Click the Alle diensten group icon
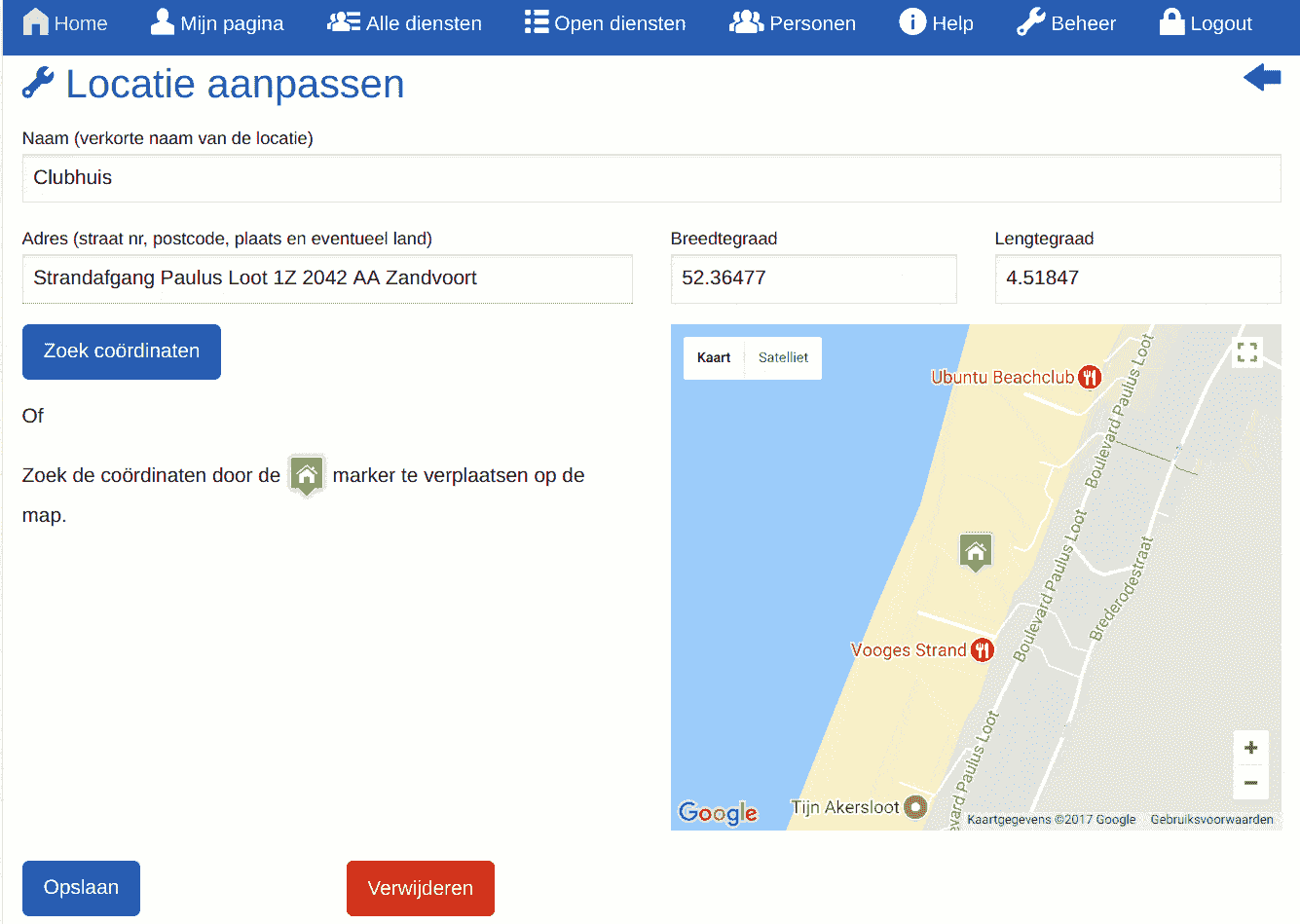 pyautogui.click(x=343, y=21)
